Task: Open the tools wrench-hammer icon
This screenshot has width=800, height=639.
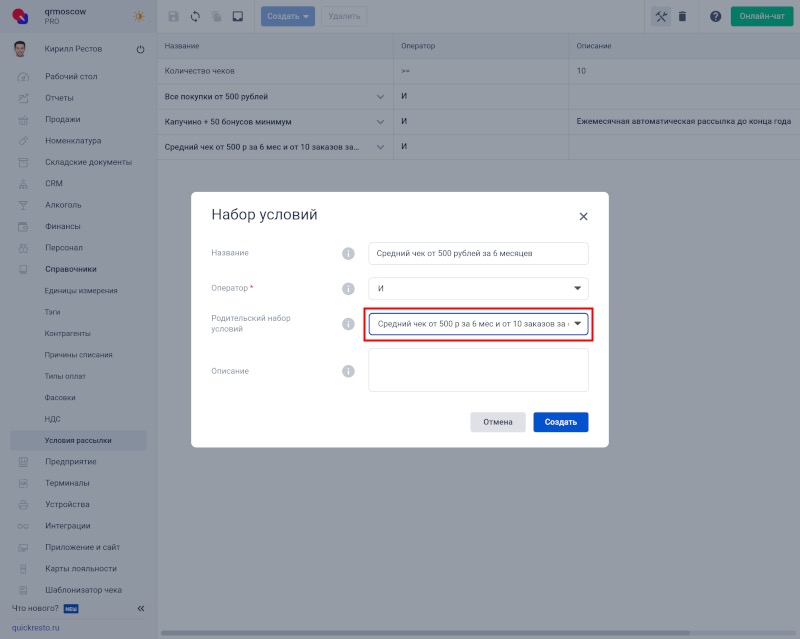Action: coord(661,16)
